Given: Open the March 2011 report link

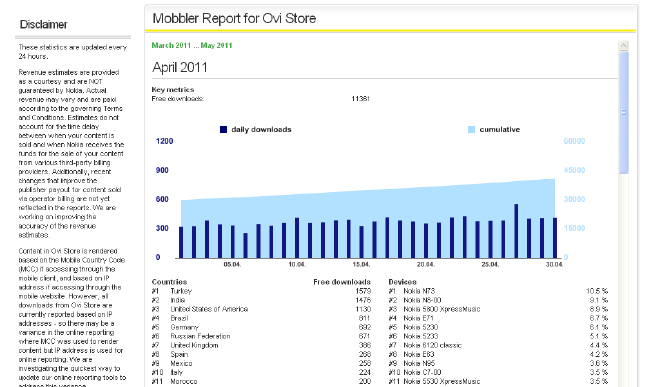Looking at the screenshot, I should tap(171, 45).
